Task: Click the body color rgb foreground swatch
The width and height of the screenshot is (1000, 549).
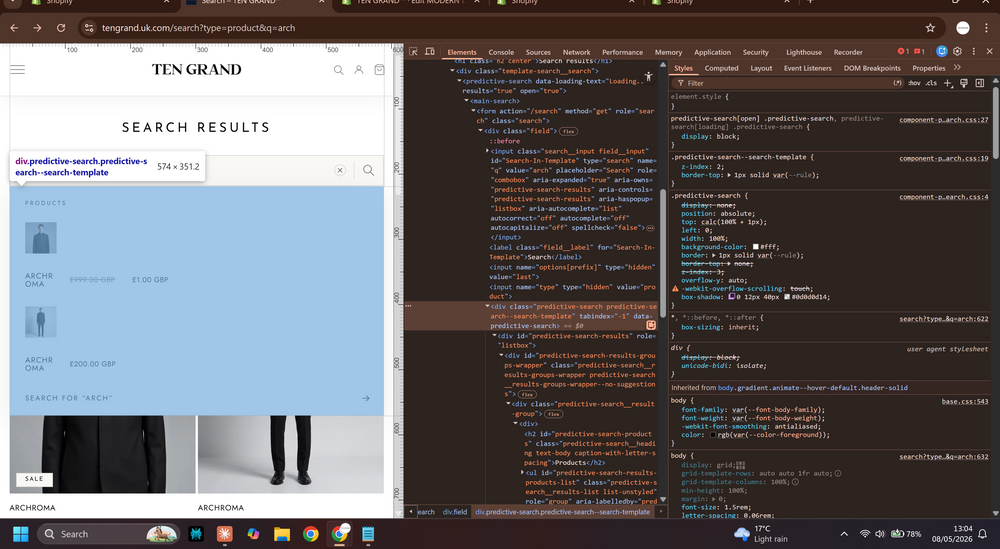Action: [x=712, y=435]
